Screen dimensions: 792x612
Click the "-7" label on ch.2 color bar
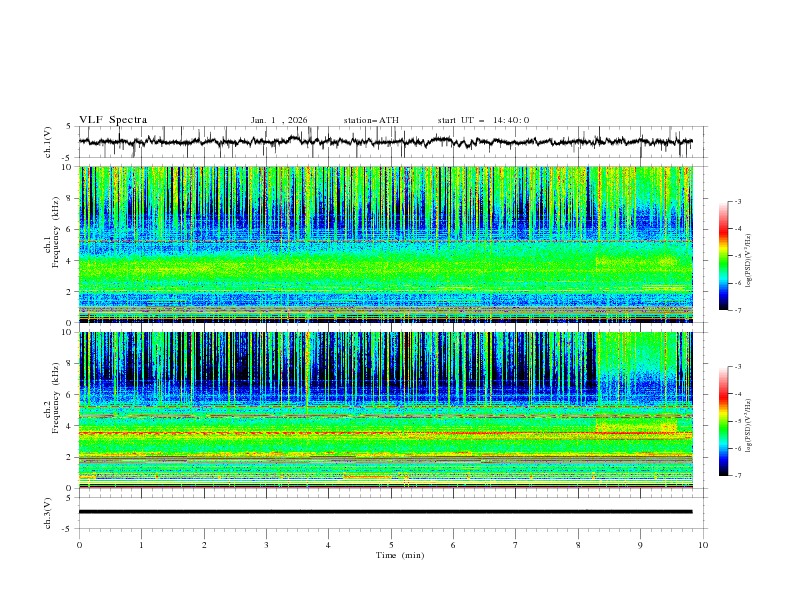pyautogui.click(x=737, y=476)
